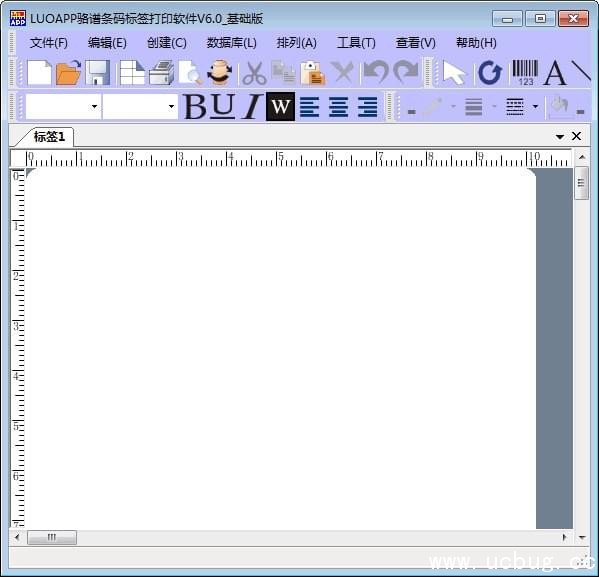Click the line thickness icon
Image resolution: width=599 pixels, height=577 pixels.
pos(474,107)
